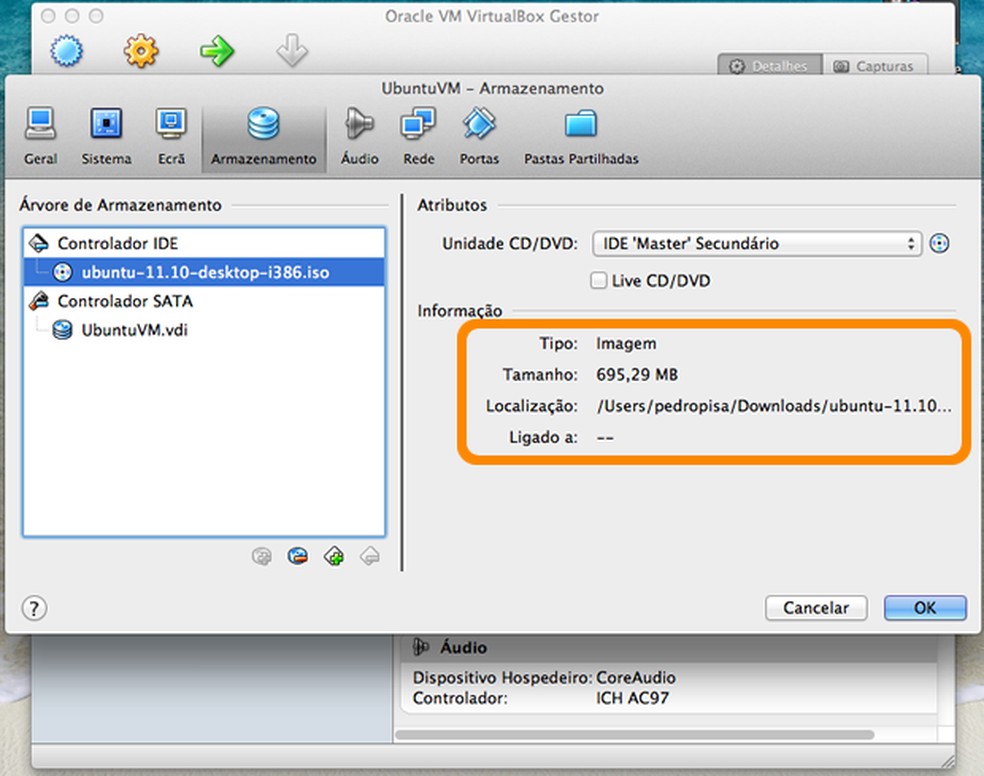The image size is (984, 776).
Task: Click the grey Discard arrow in Gestor
Action: [292, 51]
